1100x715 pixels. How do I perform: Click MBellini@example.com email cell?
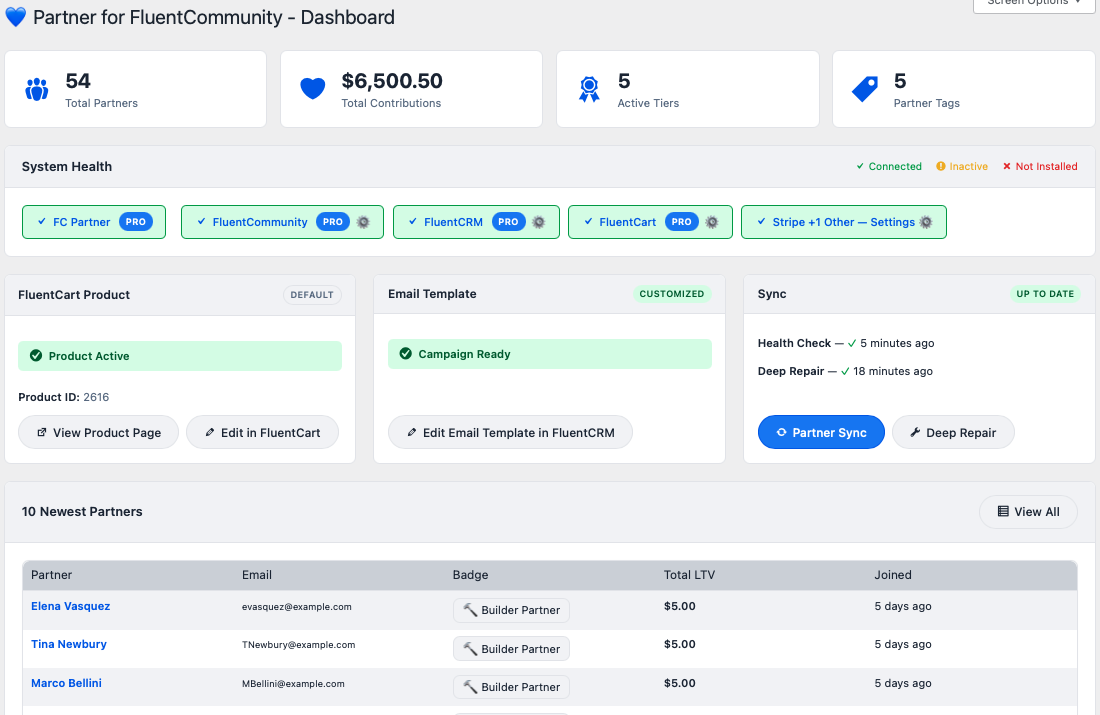293,683
